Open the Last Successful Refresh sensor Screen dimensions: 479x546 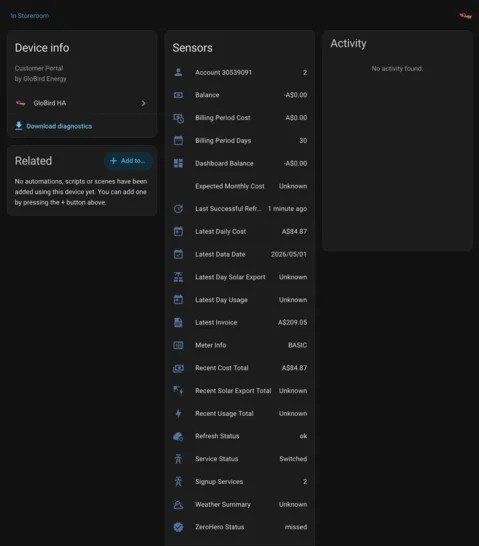[240, 209]
